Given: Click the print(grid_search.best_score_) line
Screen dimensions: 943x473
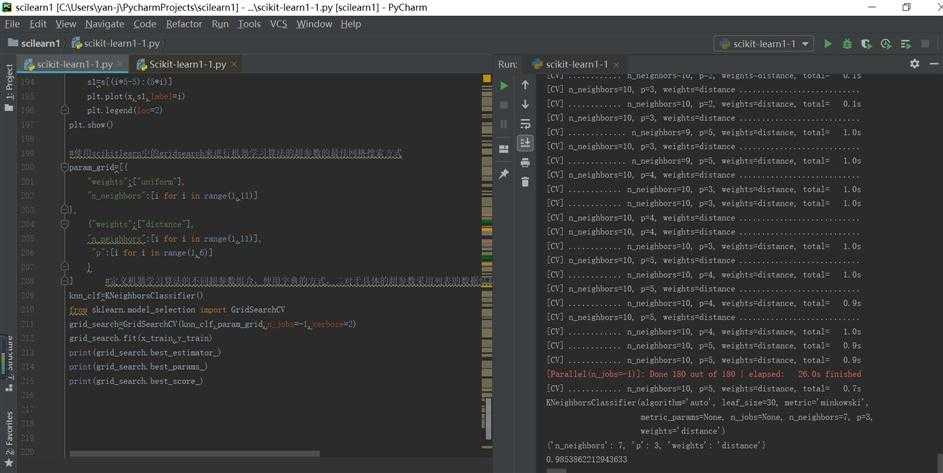Looking at the screenshot, I should tap(135, 381).
